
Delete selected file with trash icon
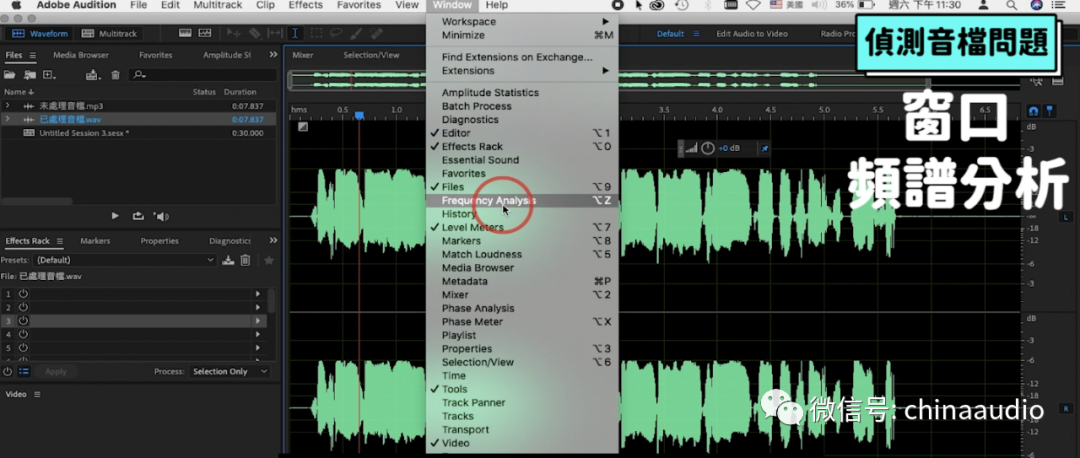coord(116,74)
